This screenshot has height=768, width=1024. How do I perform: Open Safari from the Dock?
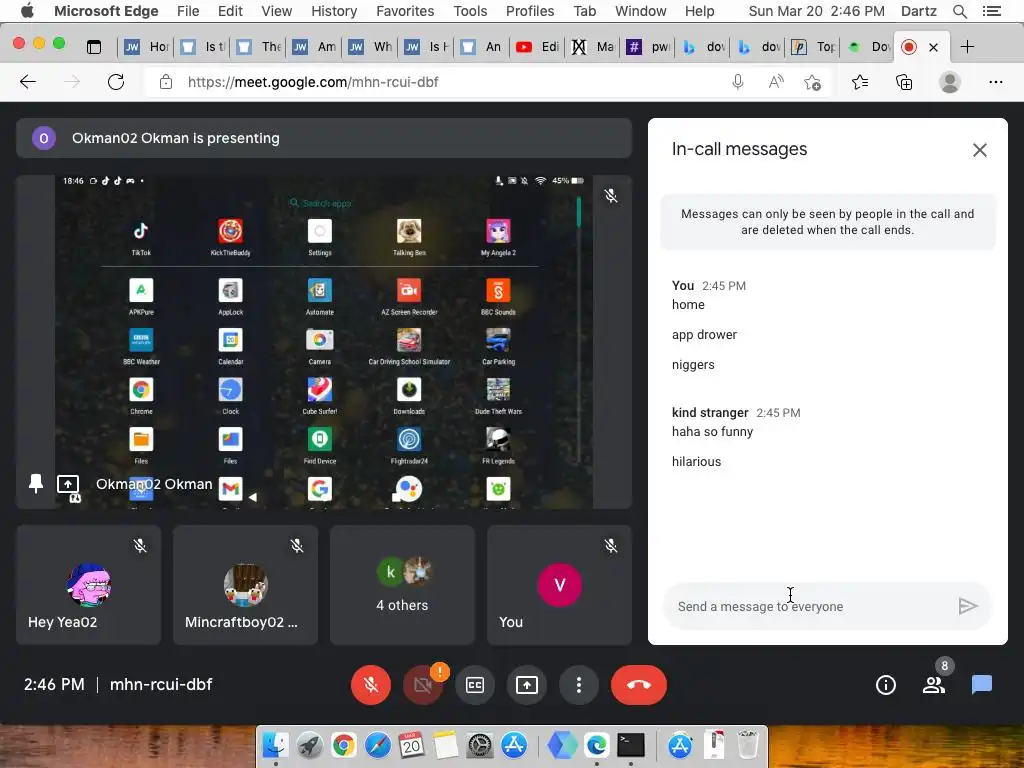(x=377, y=744)
